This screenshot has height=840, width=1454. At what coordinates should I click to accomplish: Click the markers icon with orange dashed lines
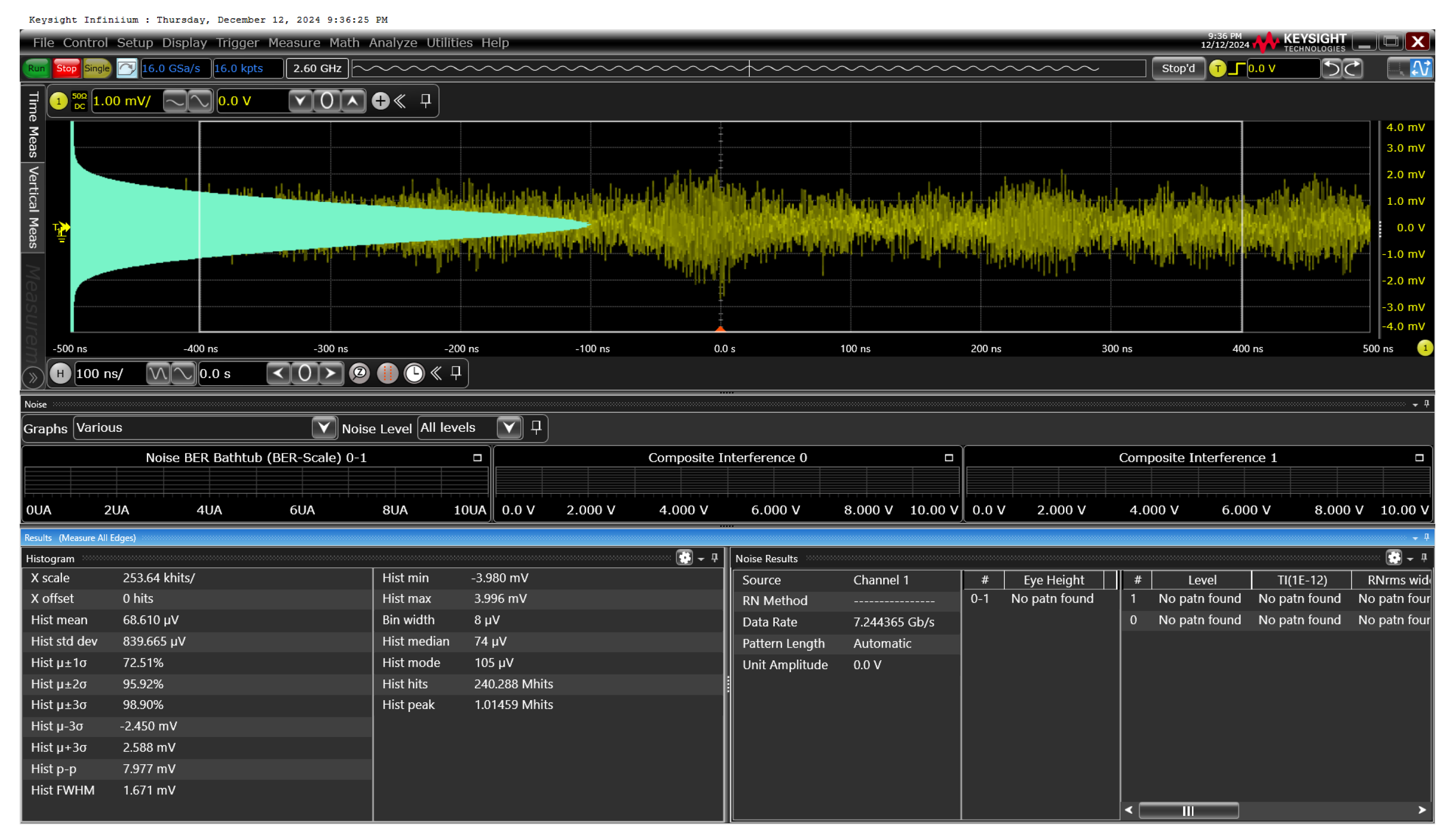387,373
